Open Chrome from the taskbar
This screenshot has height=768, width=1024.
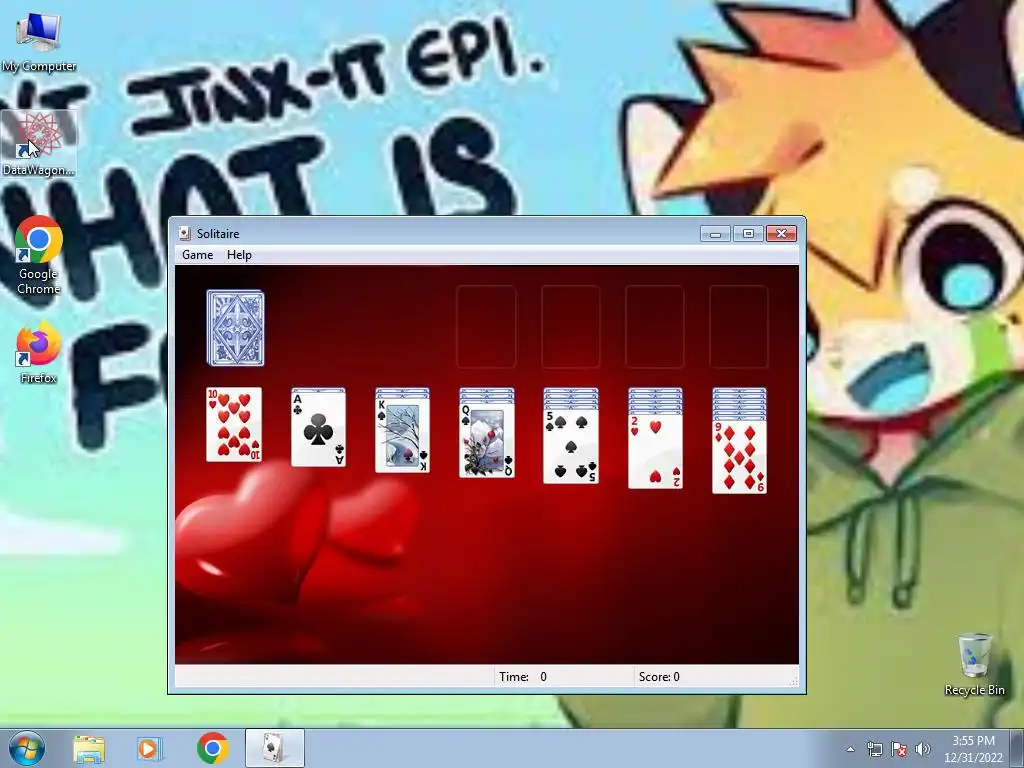point(212,748)
